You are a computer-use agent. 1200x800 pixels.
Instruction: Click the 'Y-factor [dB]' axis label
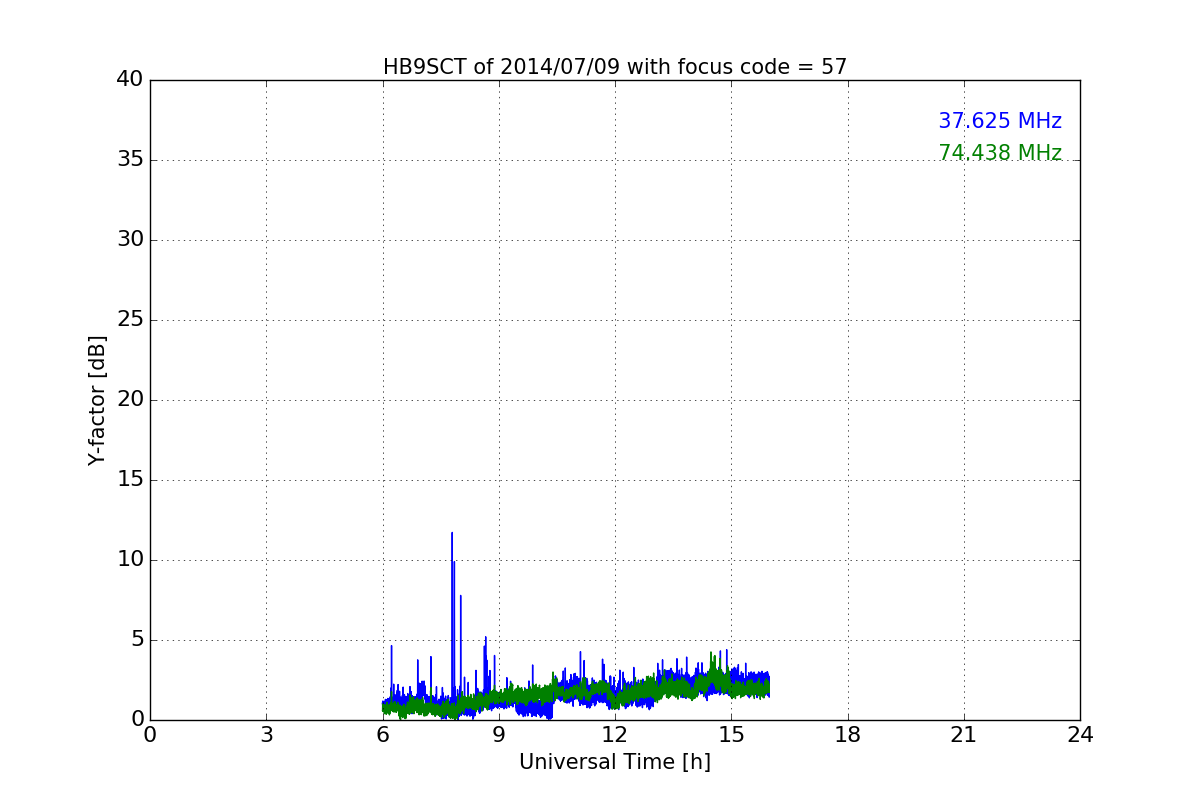[97, 400]
